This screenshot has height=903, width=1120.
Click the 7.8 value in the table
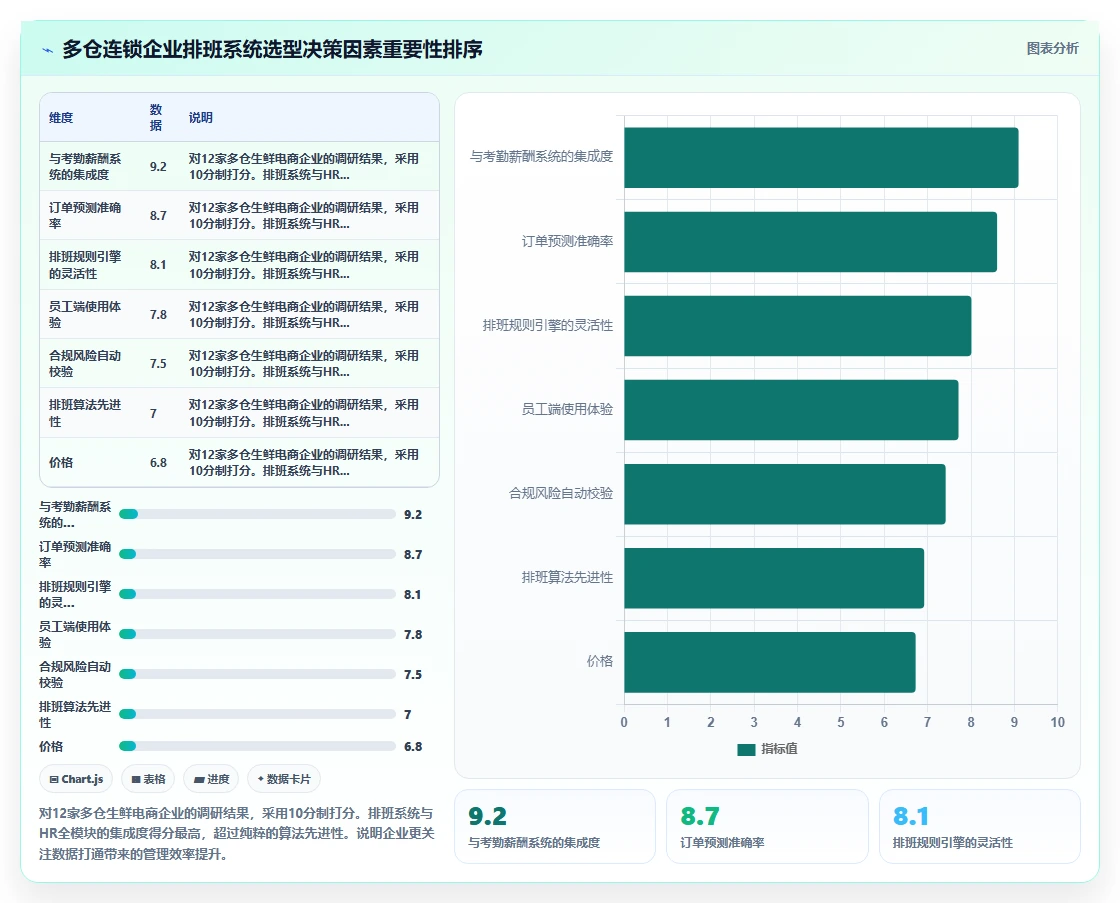[158, 315]
